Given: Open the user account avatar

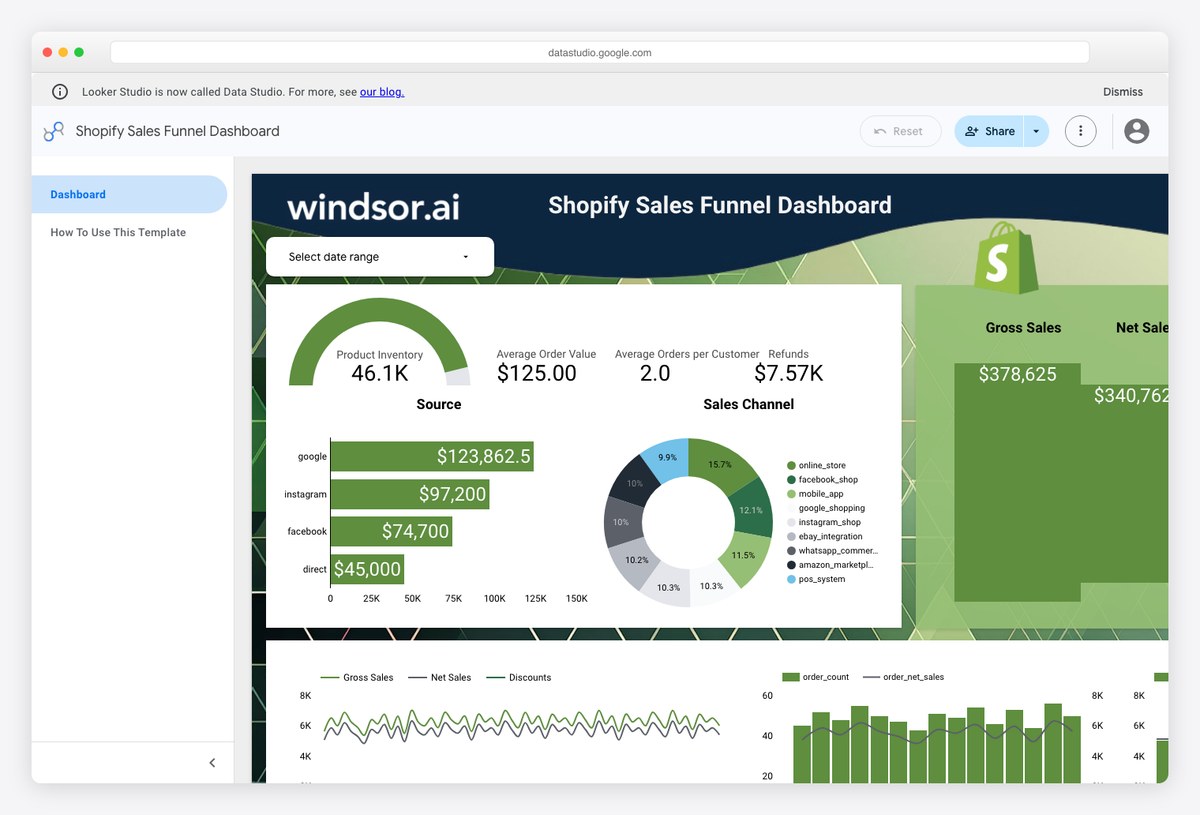Looking at the screenshot, I should [1137, 131].
